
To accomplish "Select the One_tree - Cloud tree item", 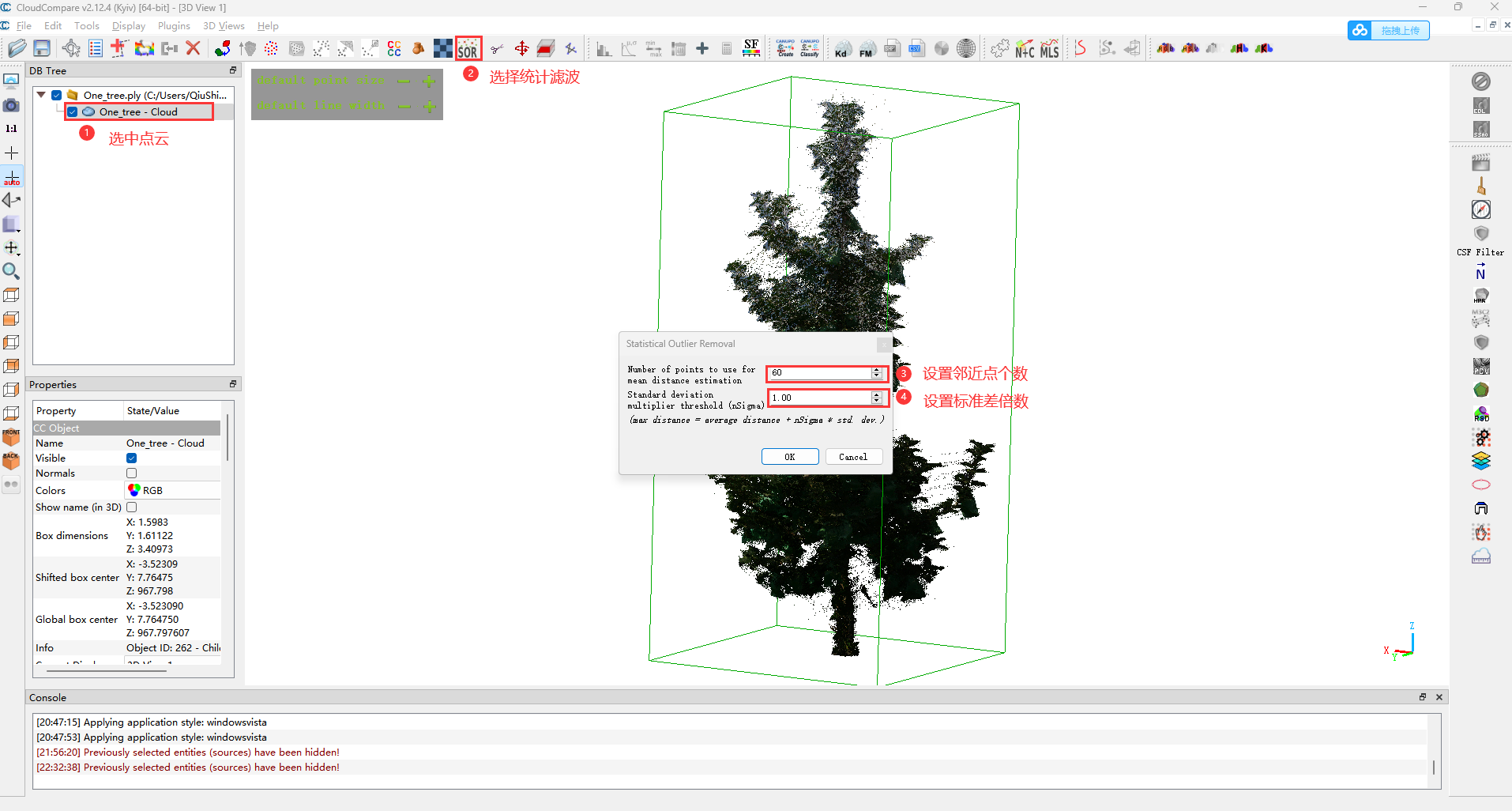I will (138, 111).
